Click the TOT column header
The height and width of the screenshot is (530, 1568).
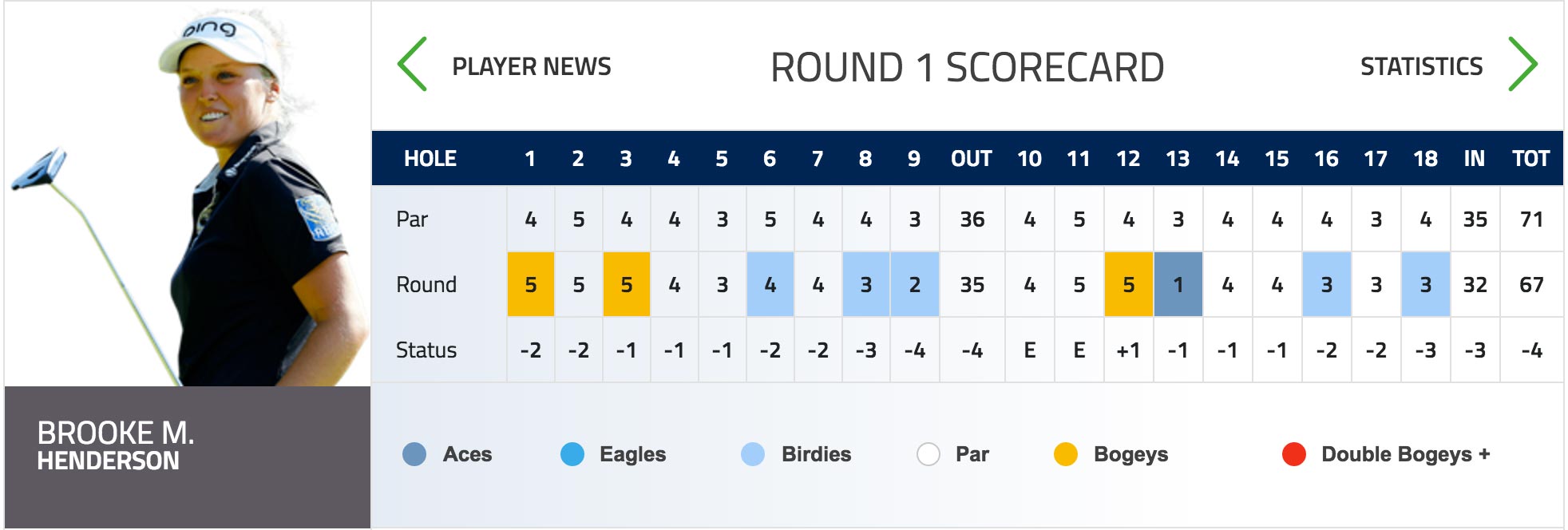pyautogui.click(x=1530, y=159)
